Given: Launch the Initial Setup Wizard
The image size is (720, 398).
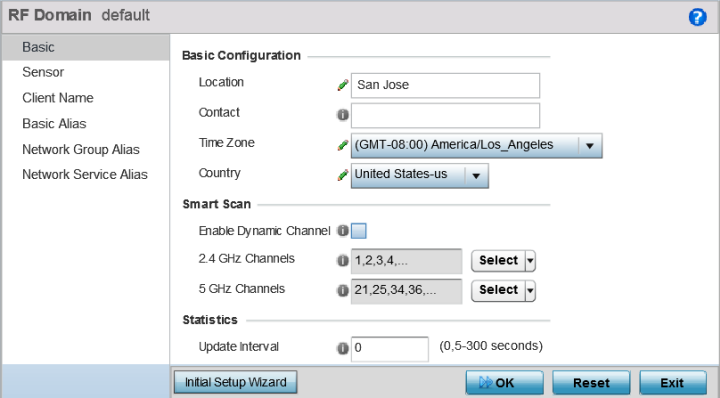Looking at the screenshot, I should coord(236,382).
